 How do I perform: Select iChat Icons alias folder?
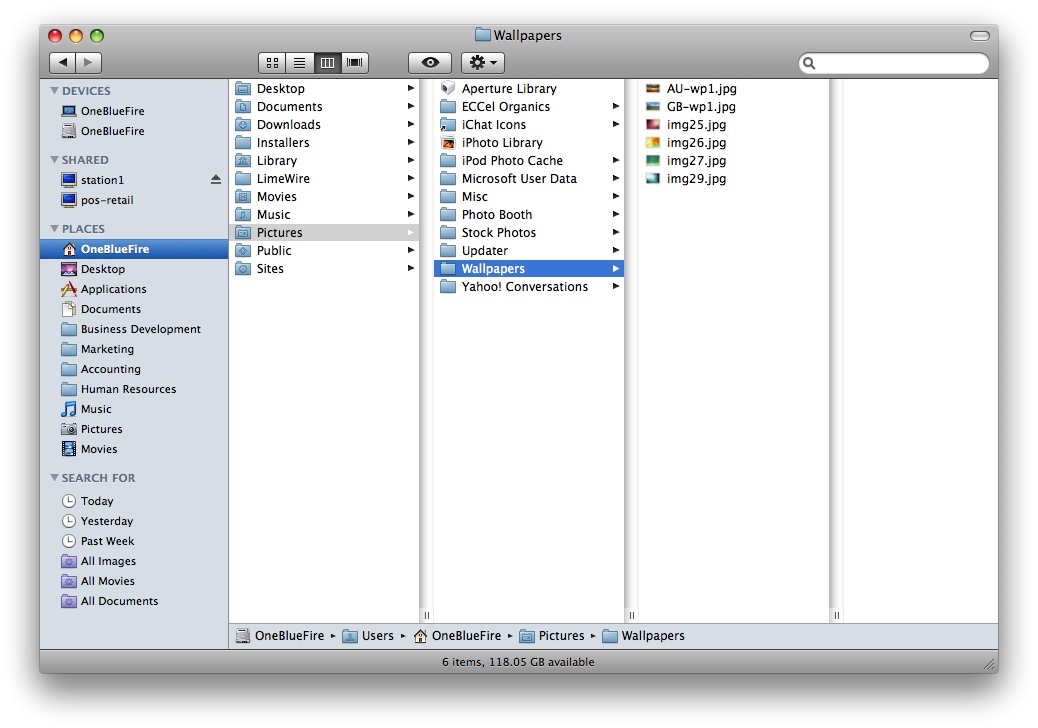529,124
